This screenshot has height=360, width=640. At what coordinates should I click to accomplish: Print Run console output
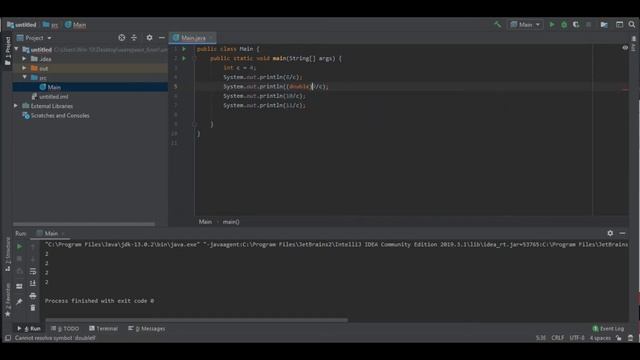point(33,296)
